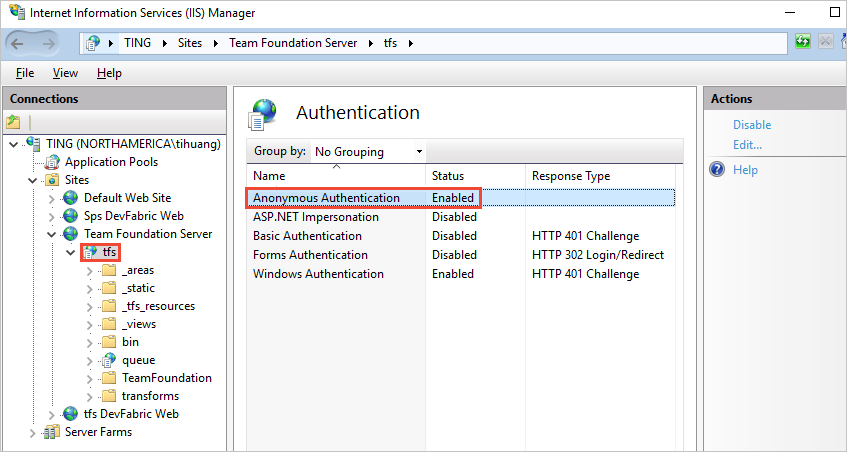
Task: Click the green refresh icon in address bar
Action: tap(802, 42)
